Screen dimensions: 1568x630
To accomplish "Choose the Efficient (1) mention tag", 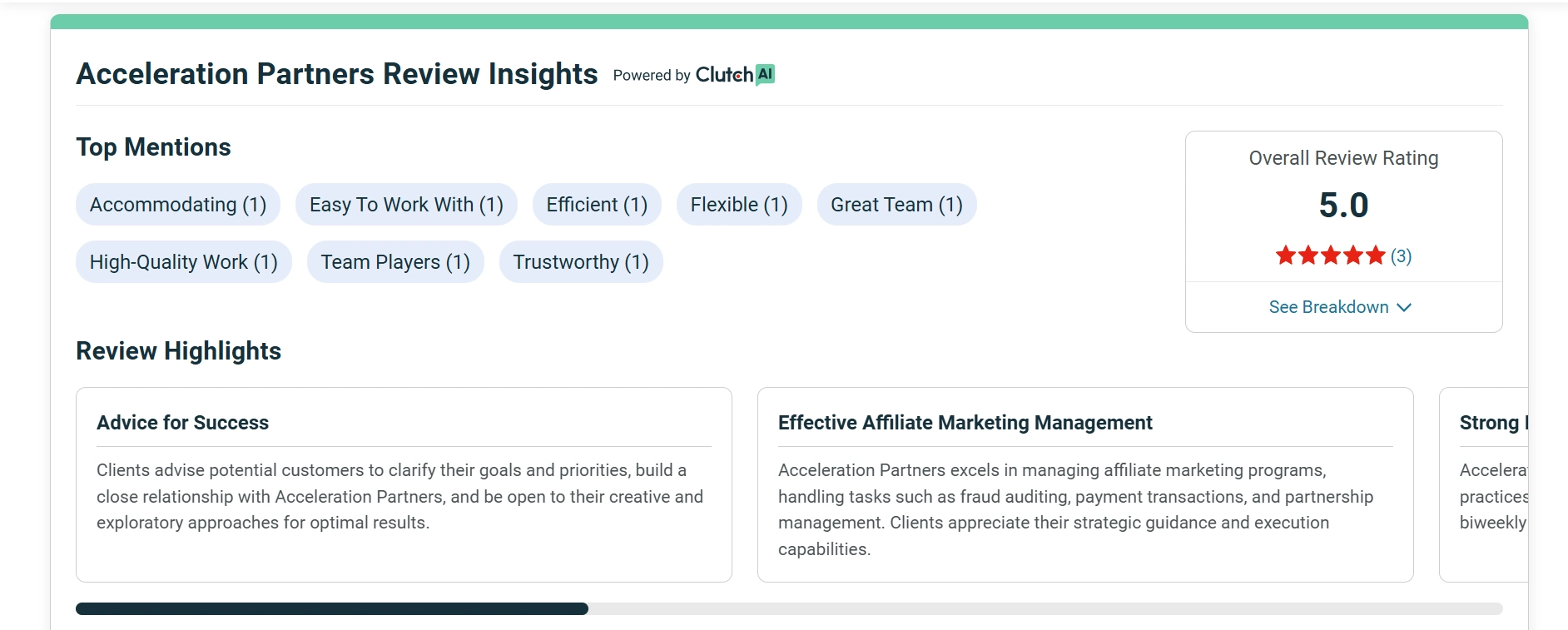I will tap(597, 205).
